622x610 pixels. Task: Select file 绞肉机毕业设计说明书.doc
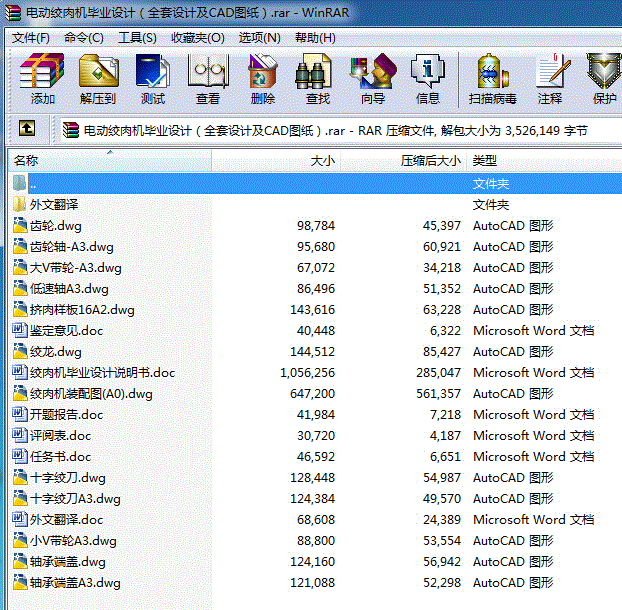point(102,373)
